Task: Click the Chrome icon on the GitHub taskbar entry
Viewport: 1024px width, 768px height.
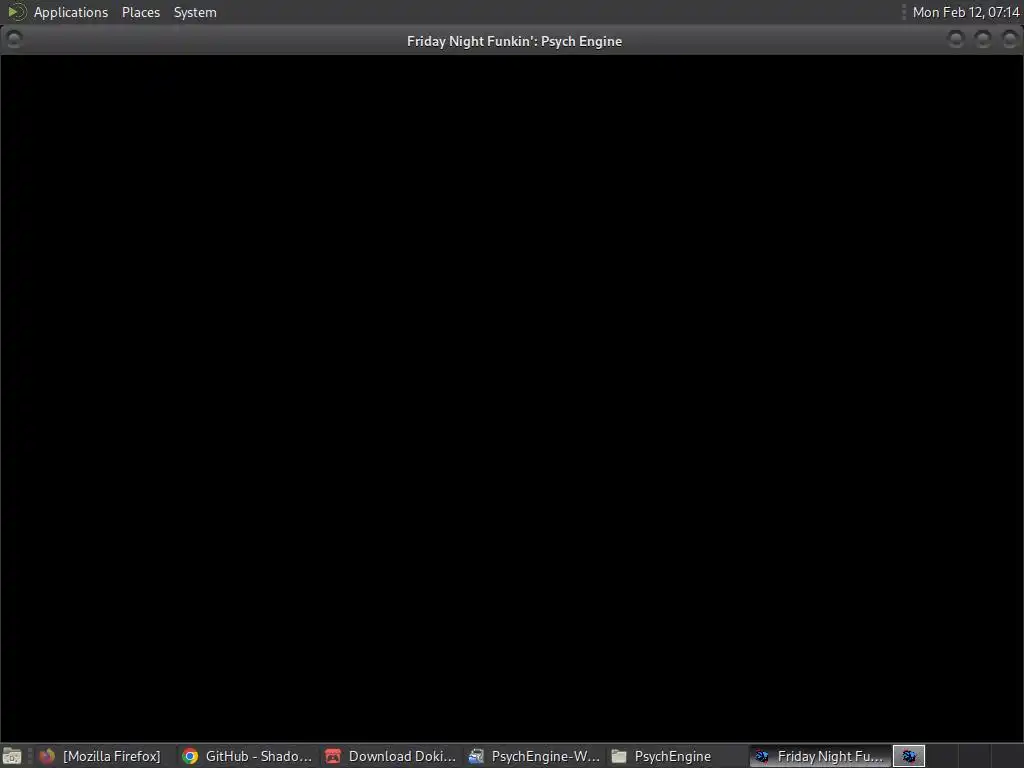Action: [x=190, y=756]
